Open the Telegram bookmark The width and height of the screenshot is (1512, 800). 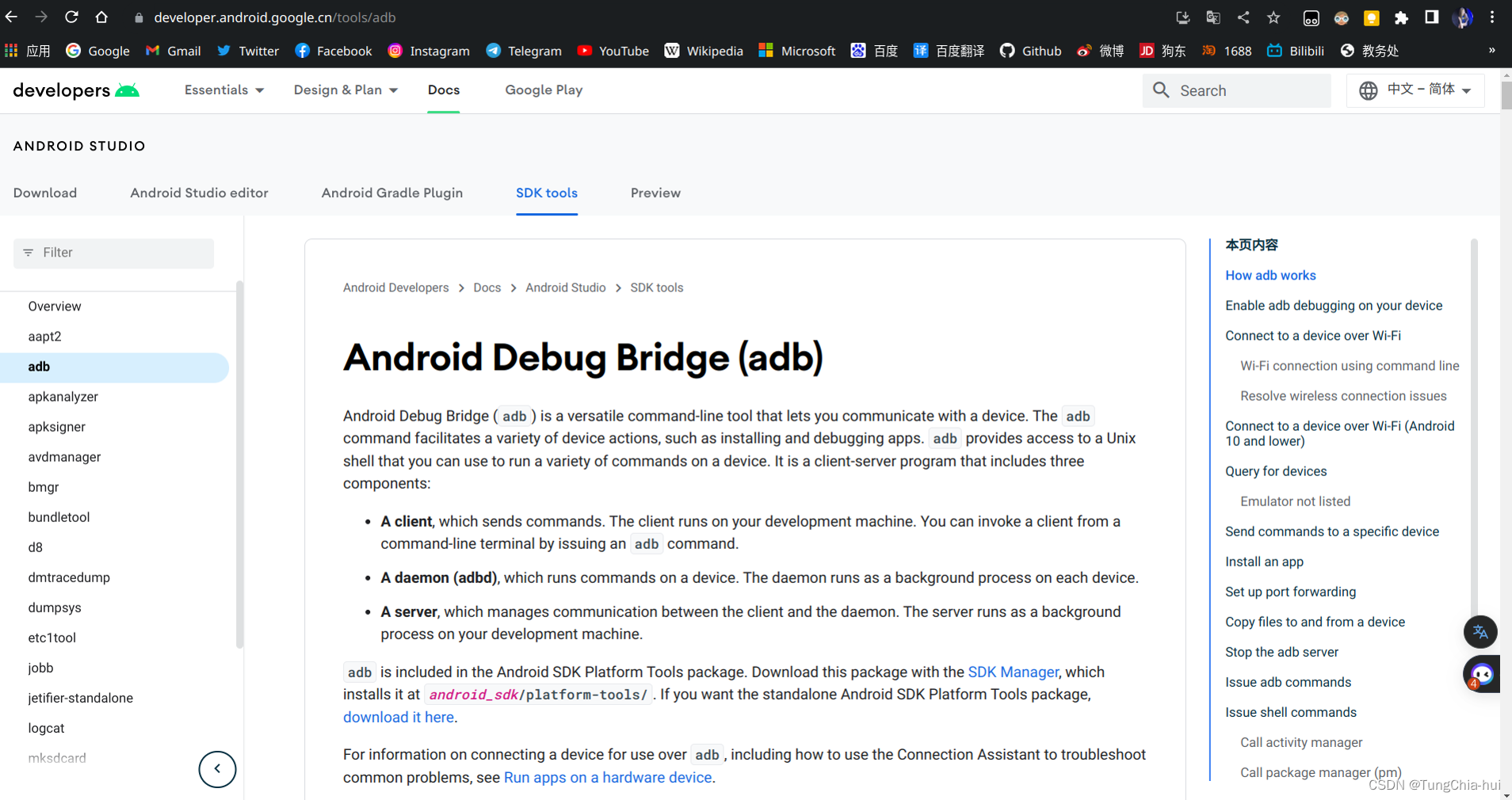(x=523, y=51)
